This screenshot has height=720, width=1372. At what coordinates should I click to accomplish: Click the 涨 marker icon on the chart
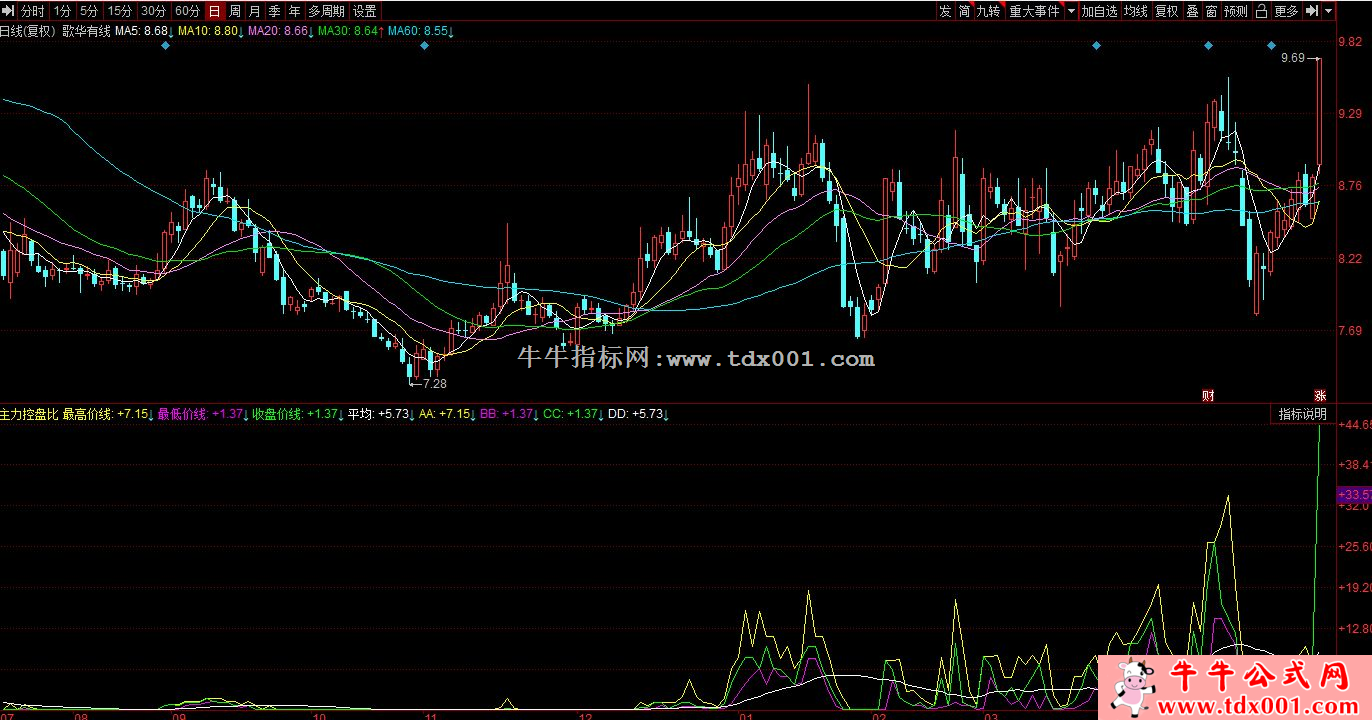point(1319,395)
